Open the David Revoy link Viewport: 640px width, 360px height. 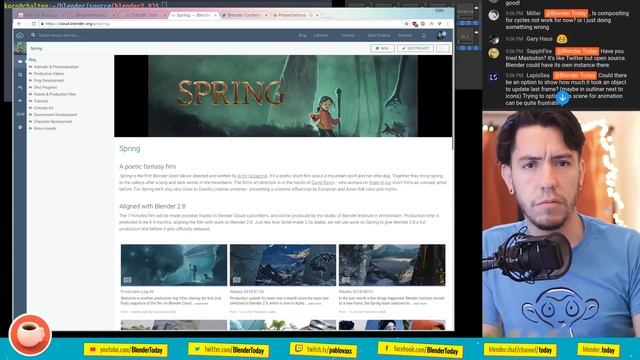click(323, 182)
